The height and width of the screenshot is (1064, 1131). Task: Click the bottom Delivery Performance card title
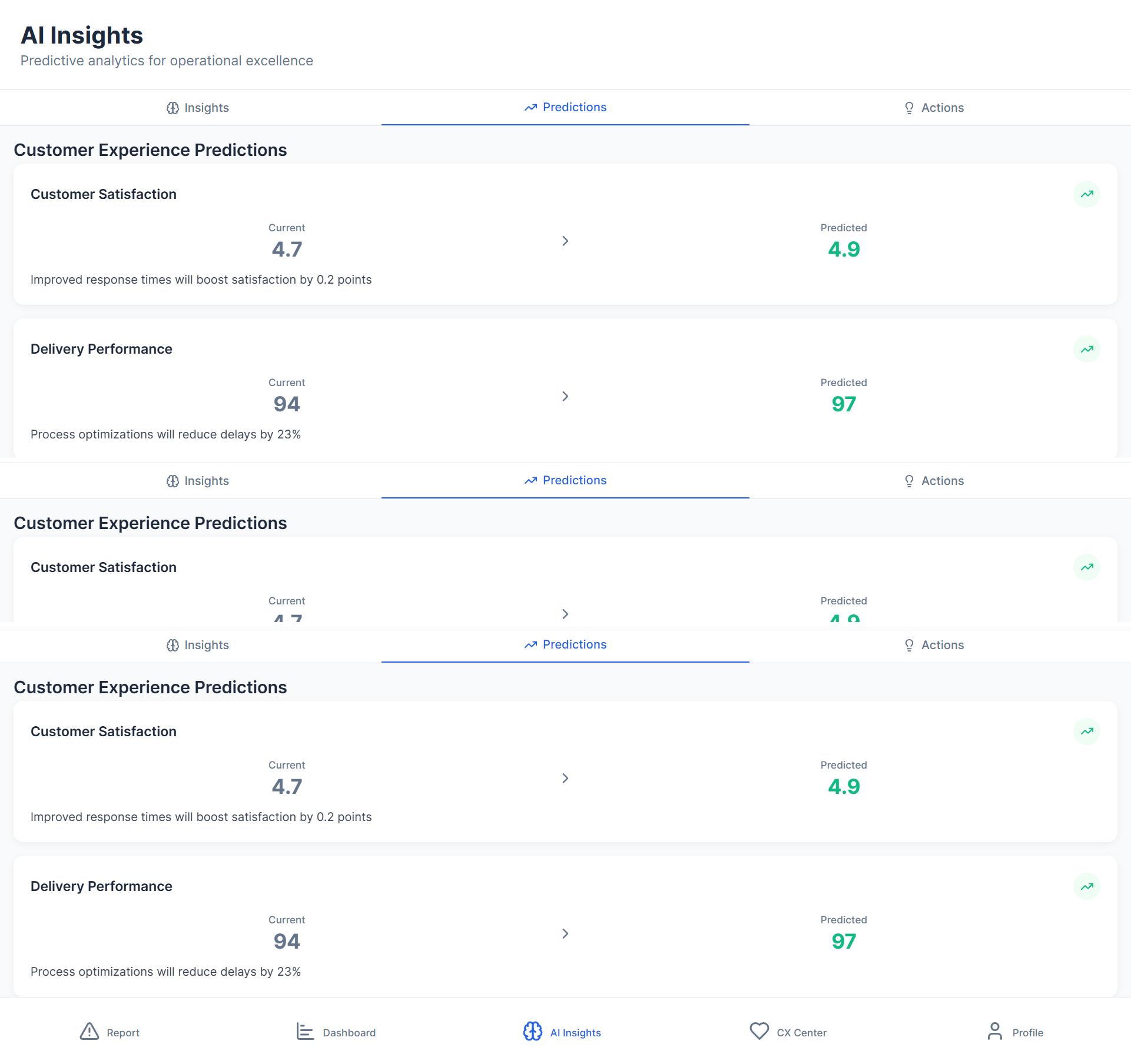[x=101, y=886]
